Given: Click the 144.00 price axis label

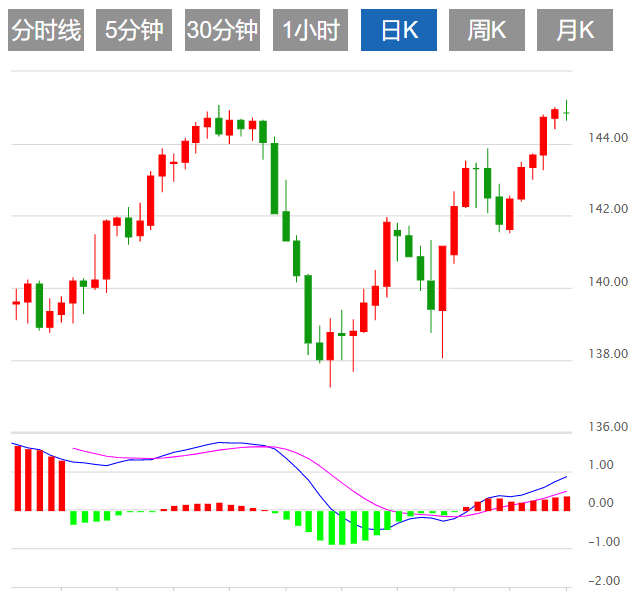Looking at the screenshot, I should pyautogui.click(x=608, y=137).
